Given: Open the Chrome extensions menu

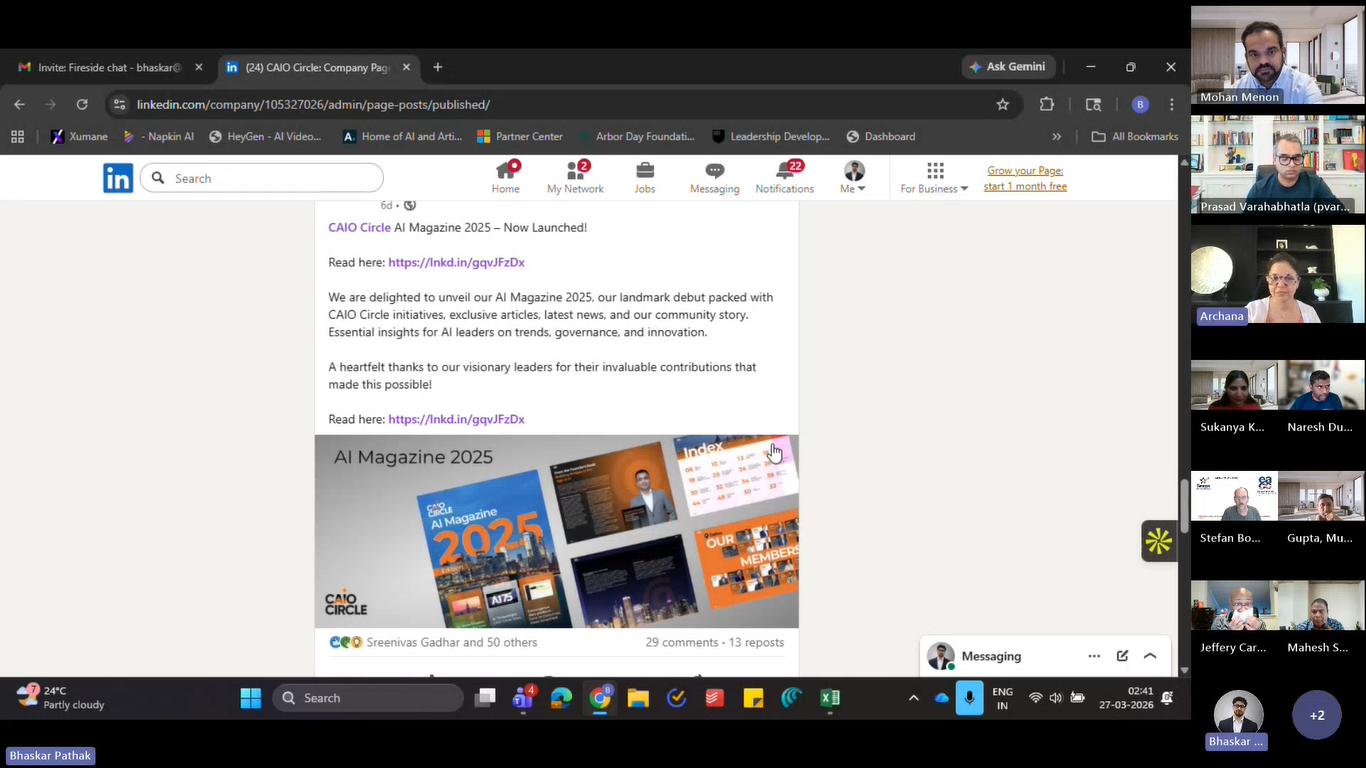Looking at the screenshot, I should pyautogui.click(x=1047, y=104).
